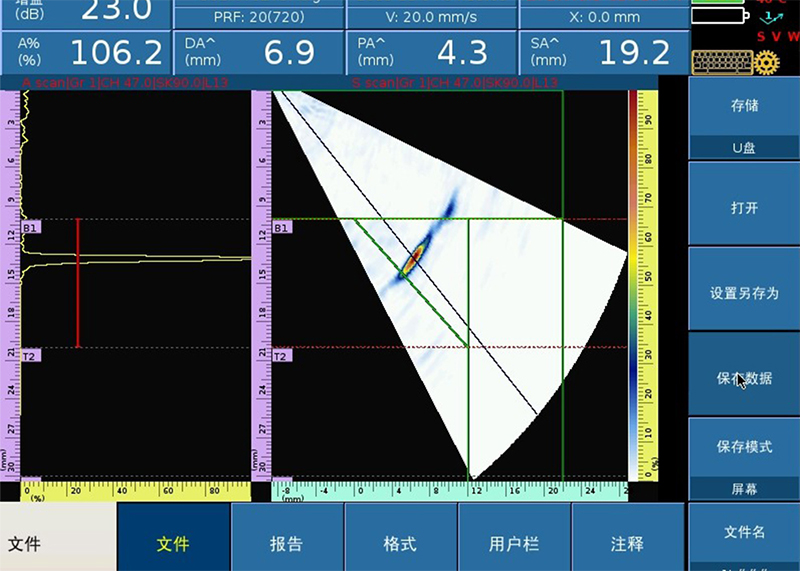
Task: Switch to the 报告 tab
Action: click(x=287, y=537)
